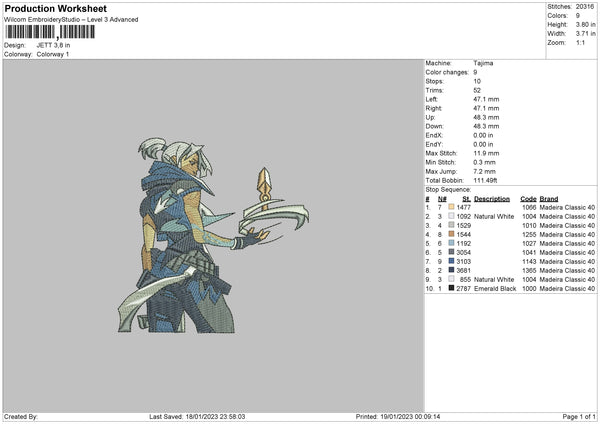Click the 'N#' column header

[x=442, y=199]
